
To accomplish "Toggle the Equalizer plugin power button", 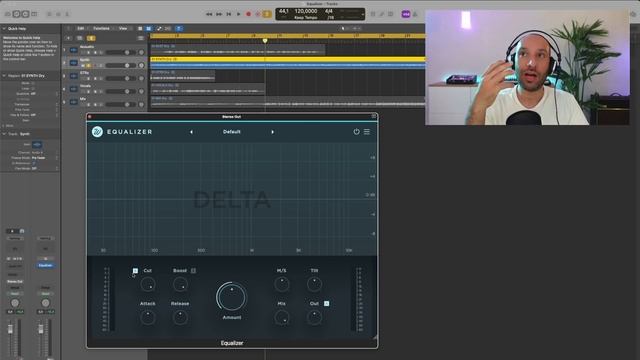I will point(356,131).
